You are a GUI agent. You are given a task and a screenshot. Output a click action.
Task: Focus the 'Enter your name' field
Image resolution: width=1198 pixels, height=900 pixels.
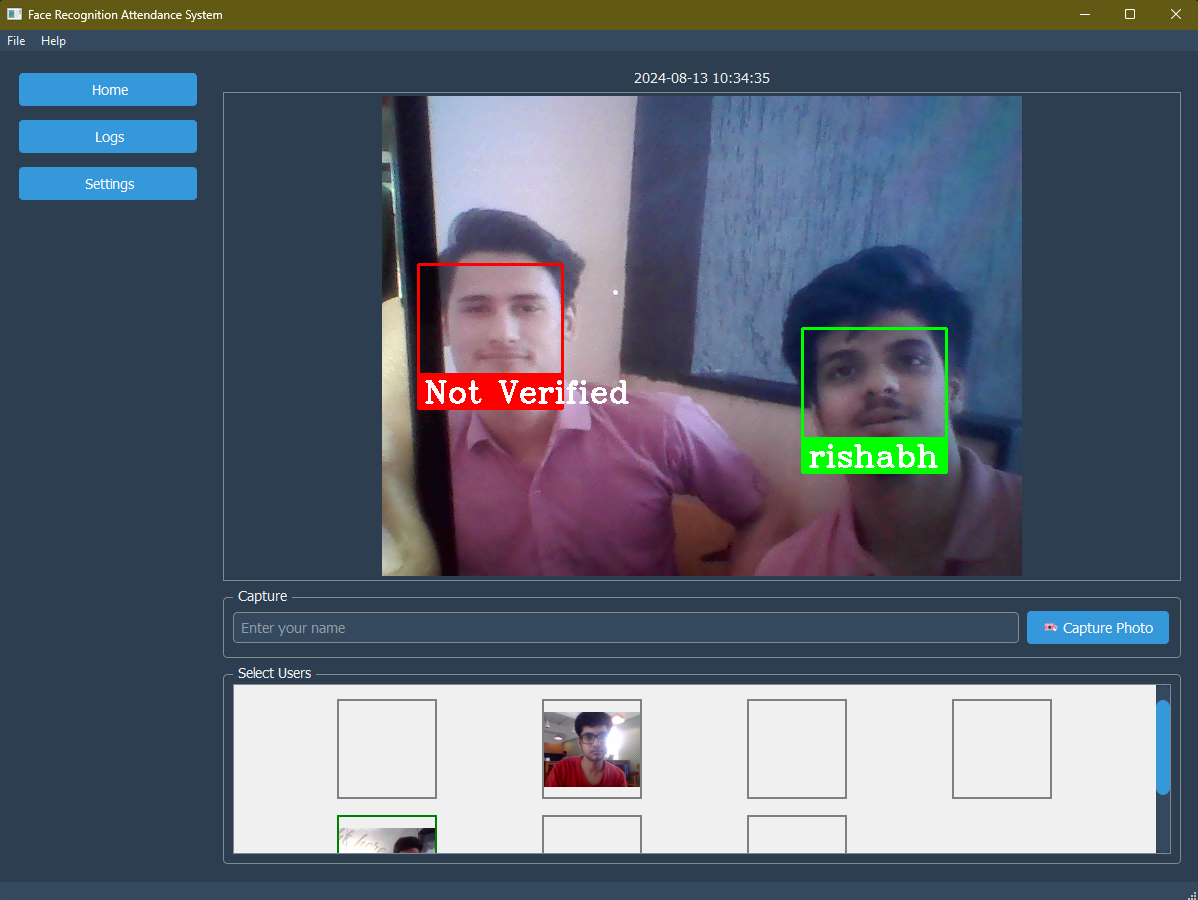point(625,628)
